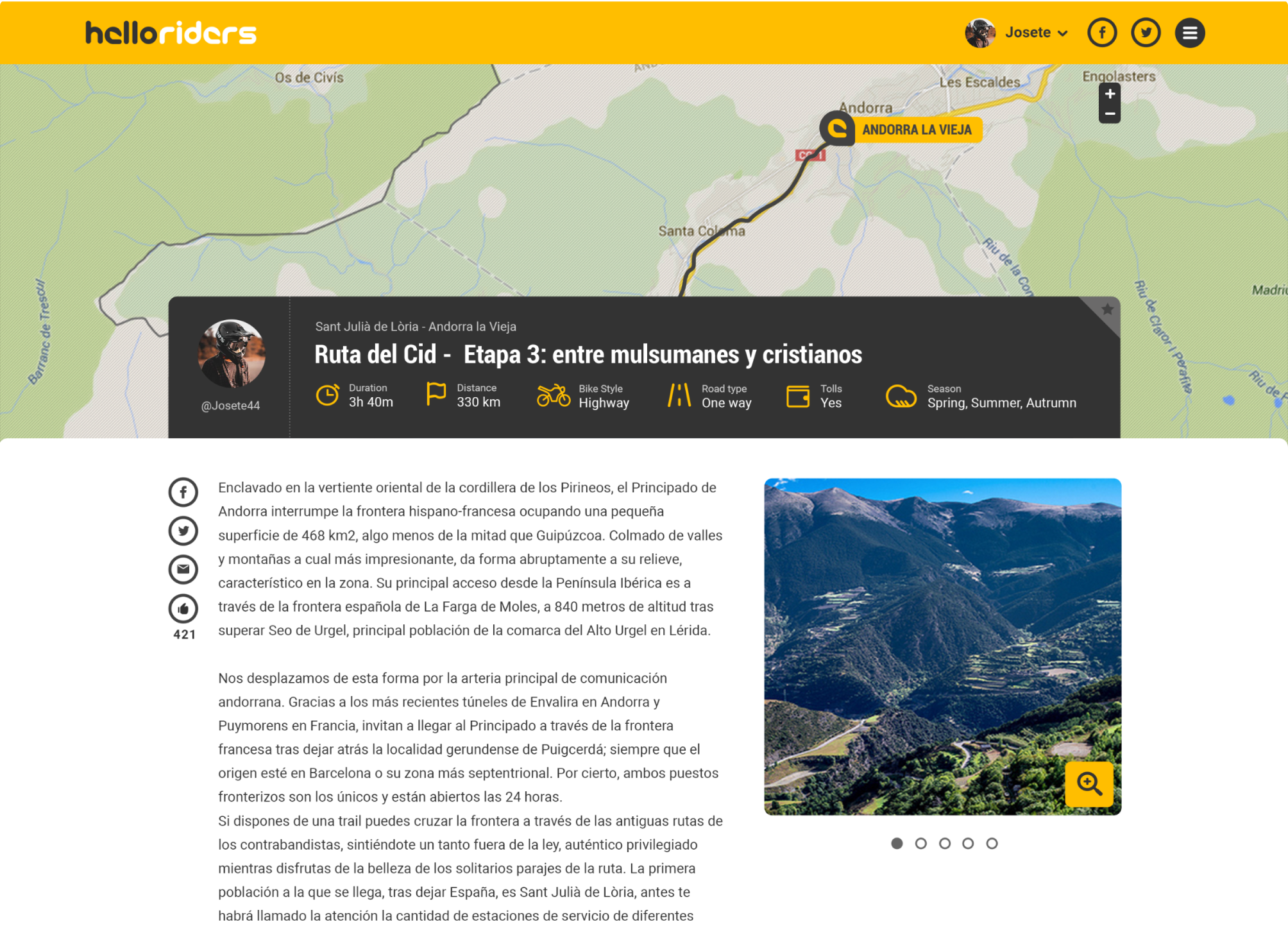Image resolution: width=1288 pixels, height=933 pixels.
Task: Open the mountain valley photo
Action: [x=942, y=646]
